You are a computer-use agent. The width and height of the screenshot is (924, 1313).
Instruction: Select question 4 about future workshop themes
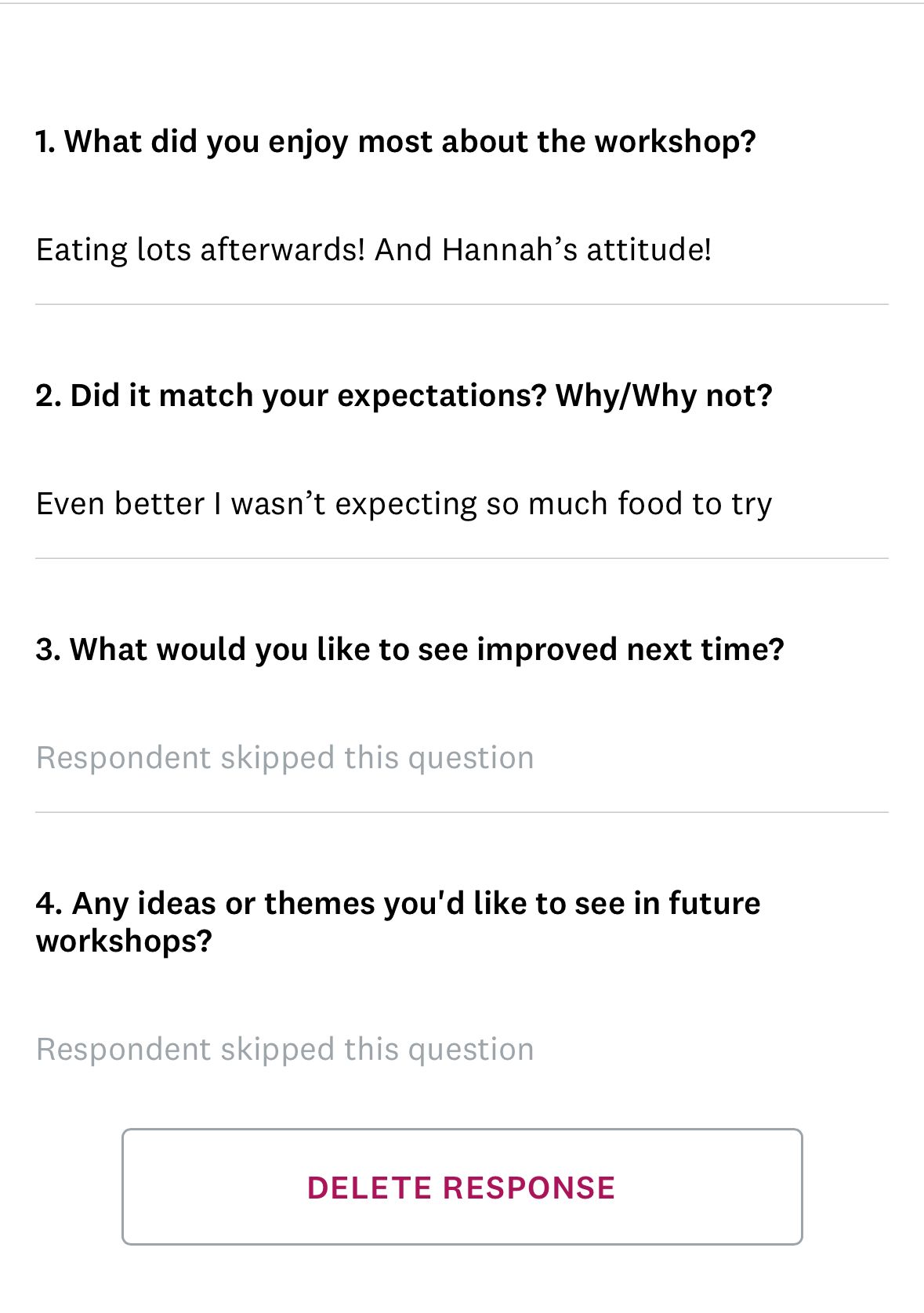coord(397,921)
